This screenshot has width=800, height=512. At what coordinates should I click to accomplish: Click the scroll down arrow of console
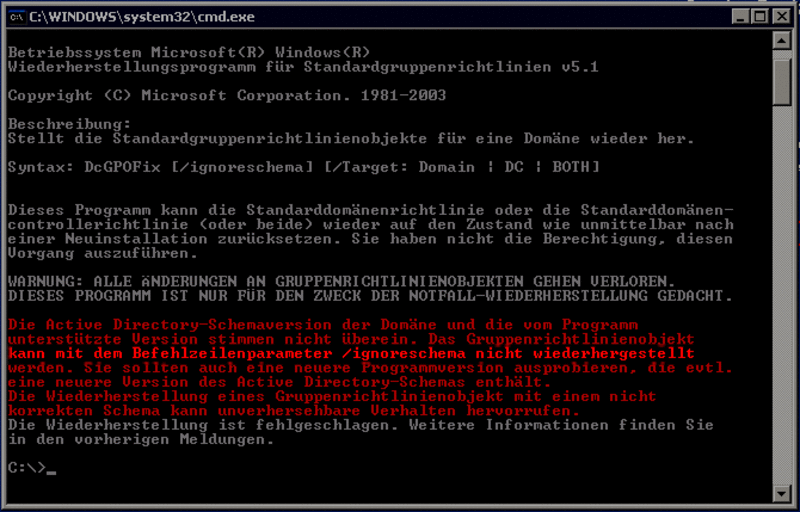(782, 493)
